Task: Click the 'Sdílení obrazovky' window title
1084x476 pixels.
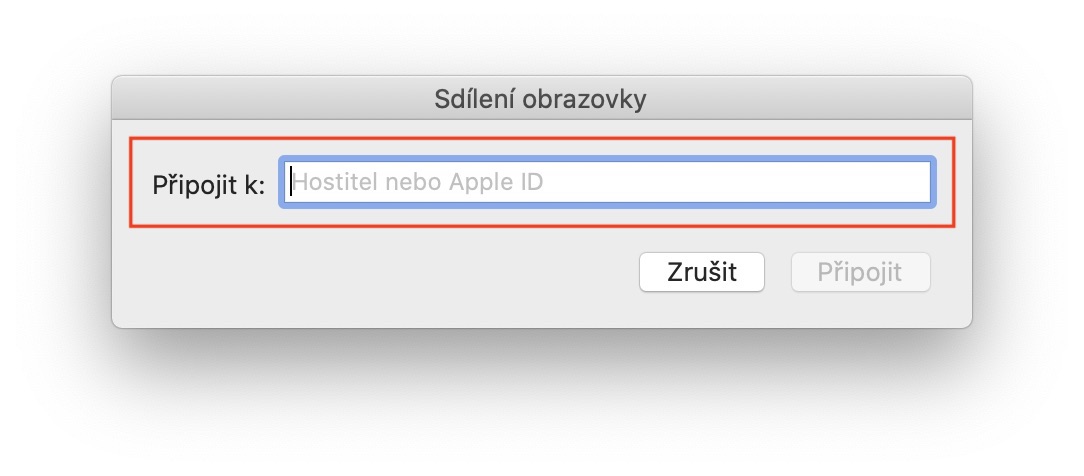Action: (x=541, y=99)
